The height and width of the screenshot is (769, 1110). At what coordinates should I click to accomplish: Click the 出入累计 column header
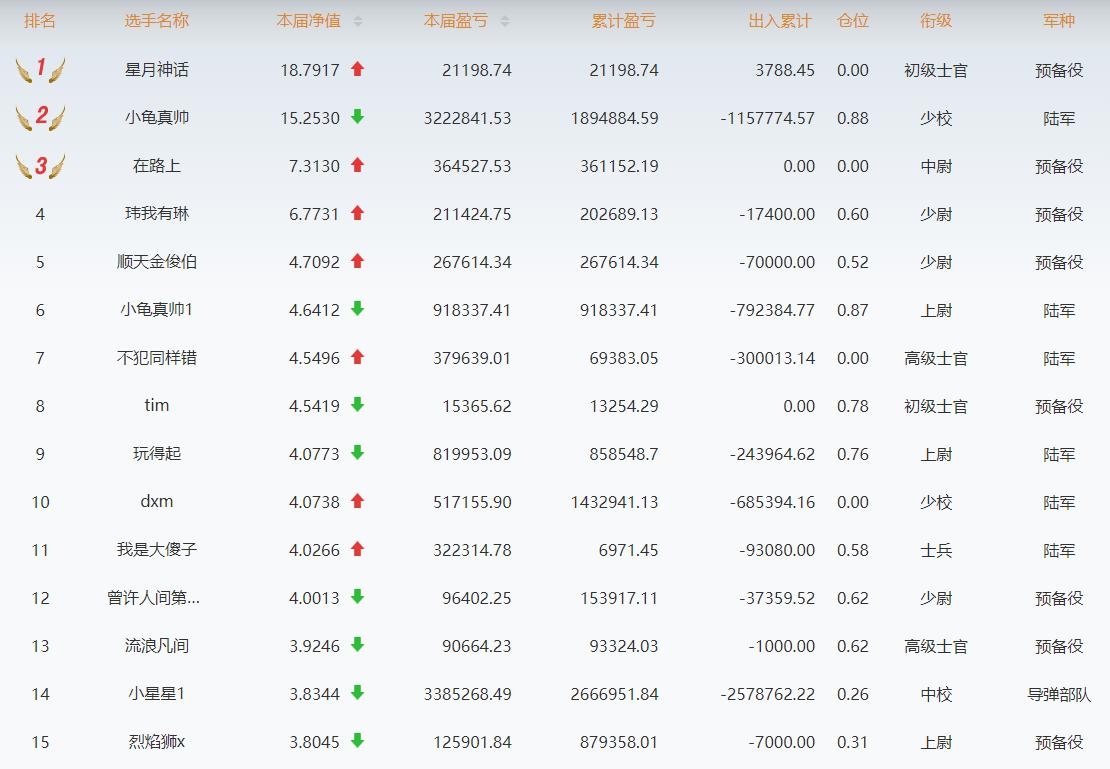tap(780, 21)
